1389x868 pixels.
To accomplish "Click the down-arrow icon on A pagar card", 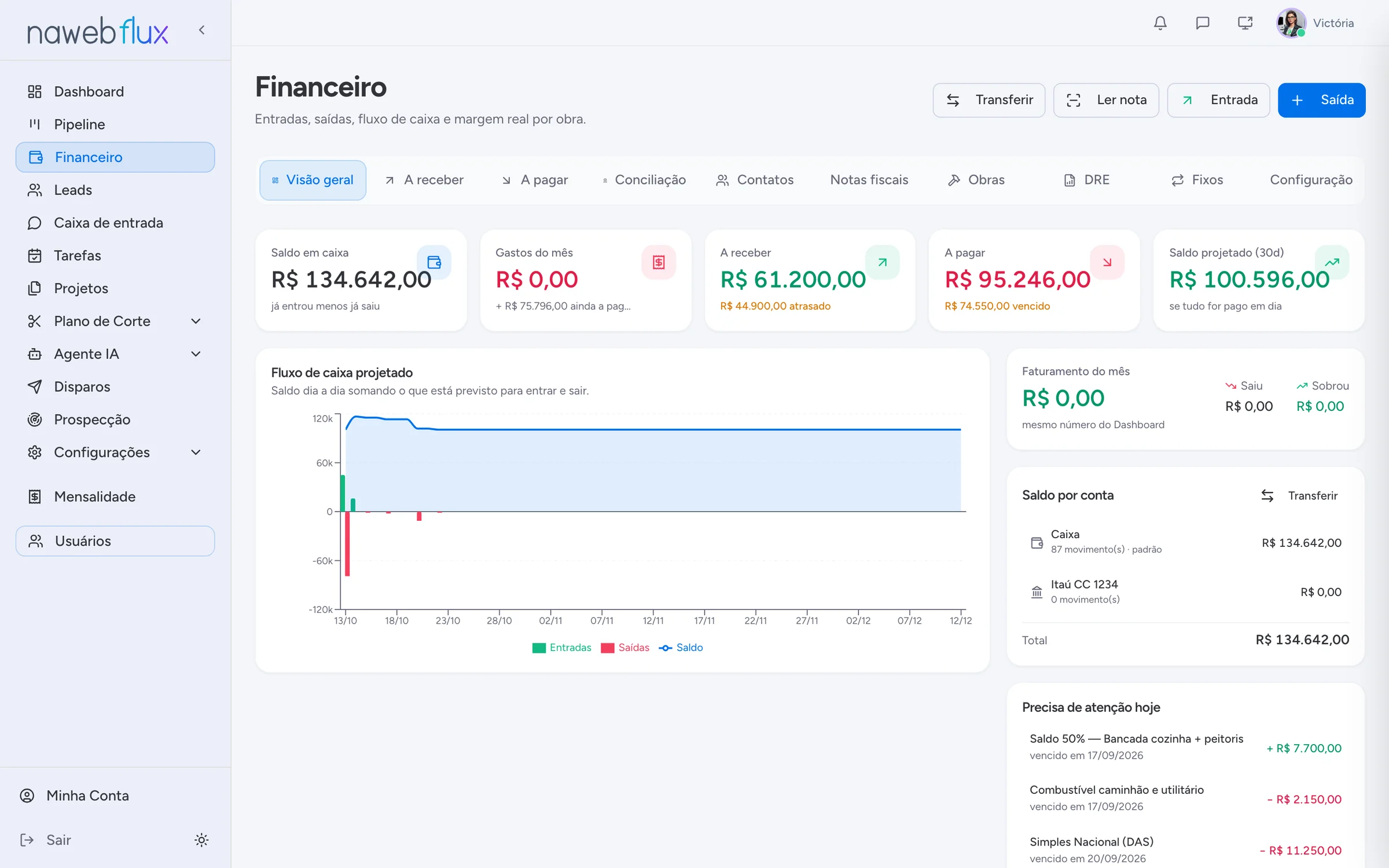I will [x=1107, y=262].
